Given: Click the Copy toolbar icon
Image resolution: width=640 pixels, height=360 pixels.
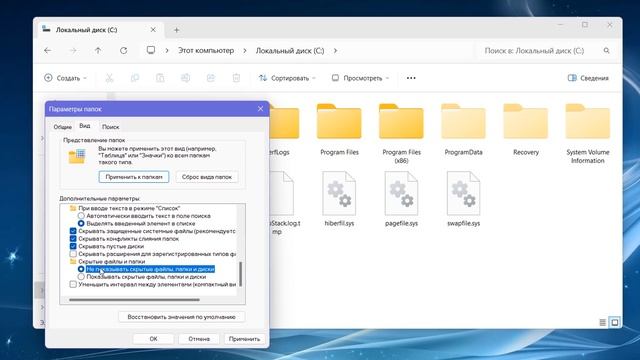Looking at the screenshot, I should coord(135,78).
